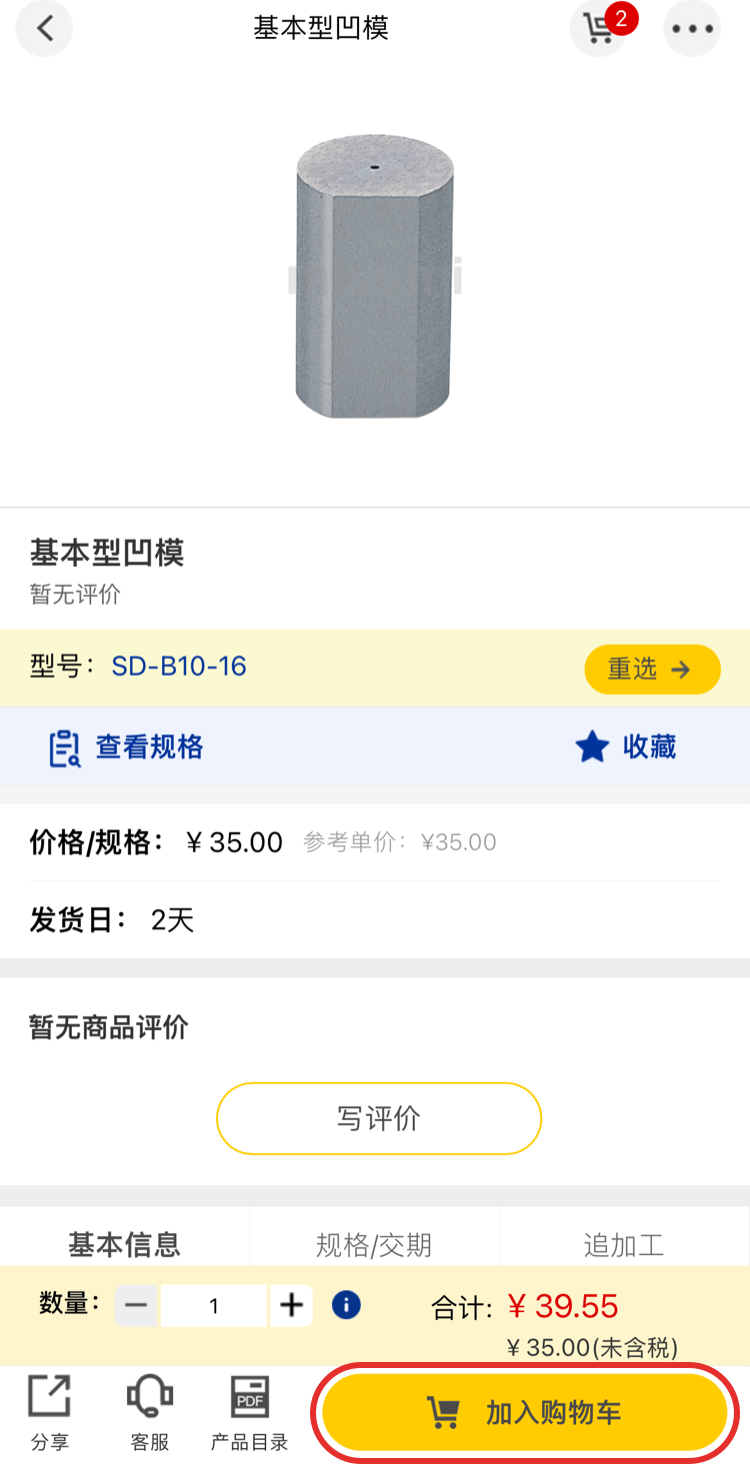Screen dimensions: 750x1466
Task: Open the three-dot more options menu
Action: pos(692,29)
